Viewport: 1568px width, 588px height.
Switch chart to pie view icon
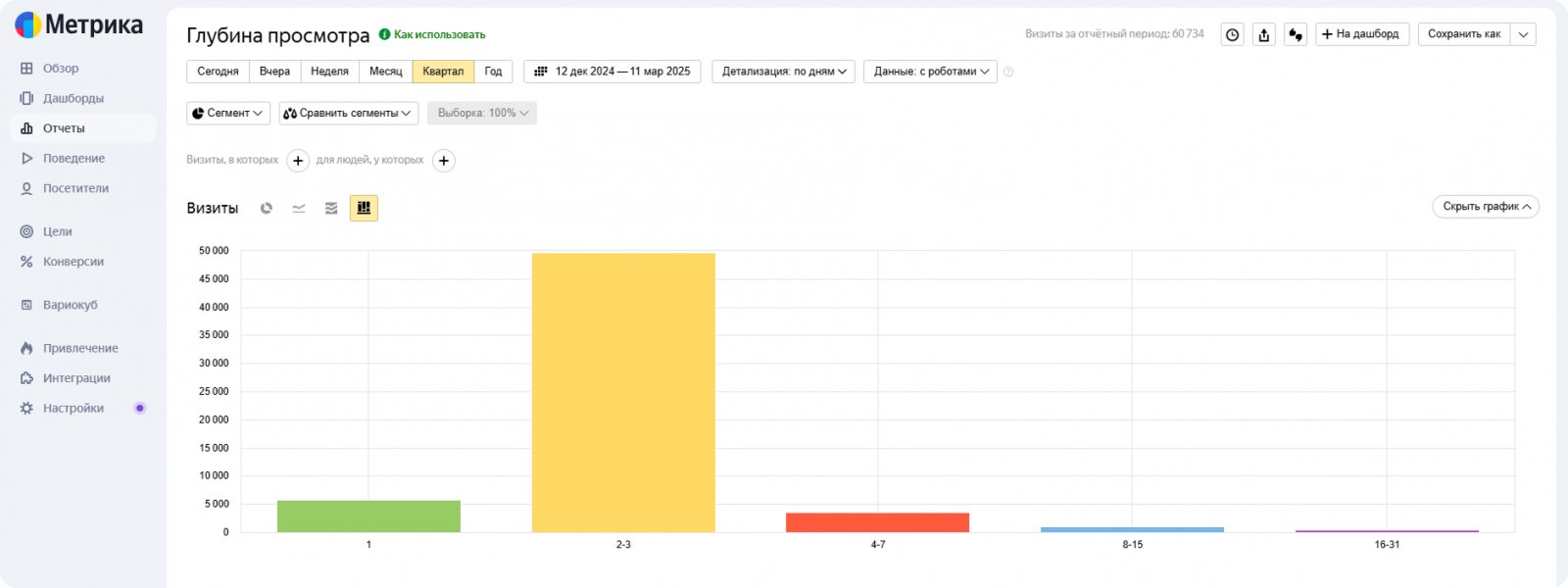pos(267,208)
